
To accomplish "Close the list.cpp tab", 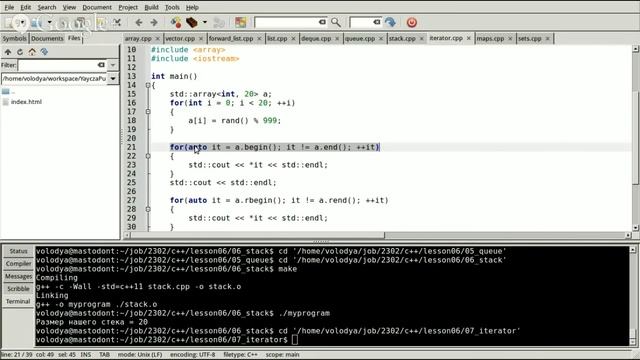I will coord(293,39).
